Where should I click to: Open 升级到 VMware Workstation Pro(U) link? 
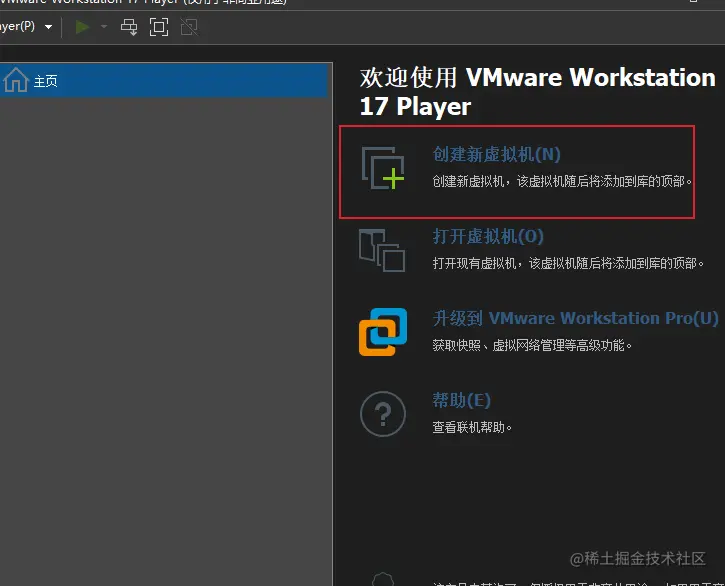click(x=575, y=318)
